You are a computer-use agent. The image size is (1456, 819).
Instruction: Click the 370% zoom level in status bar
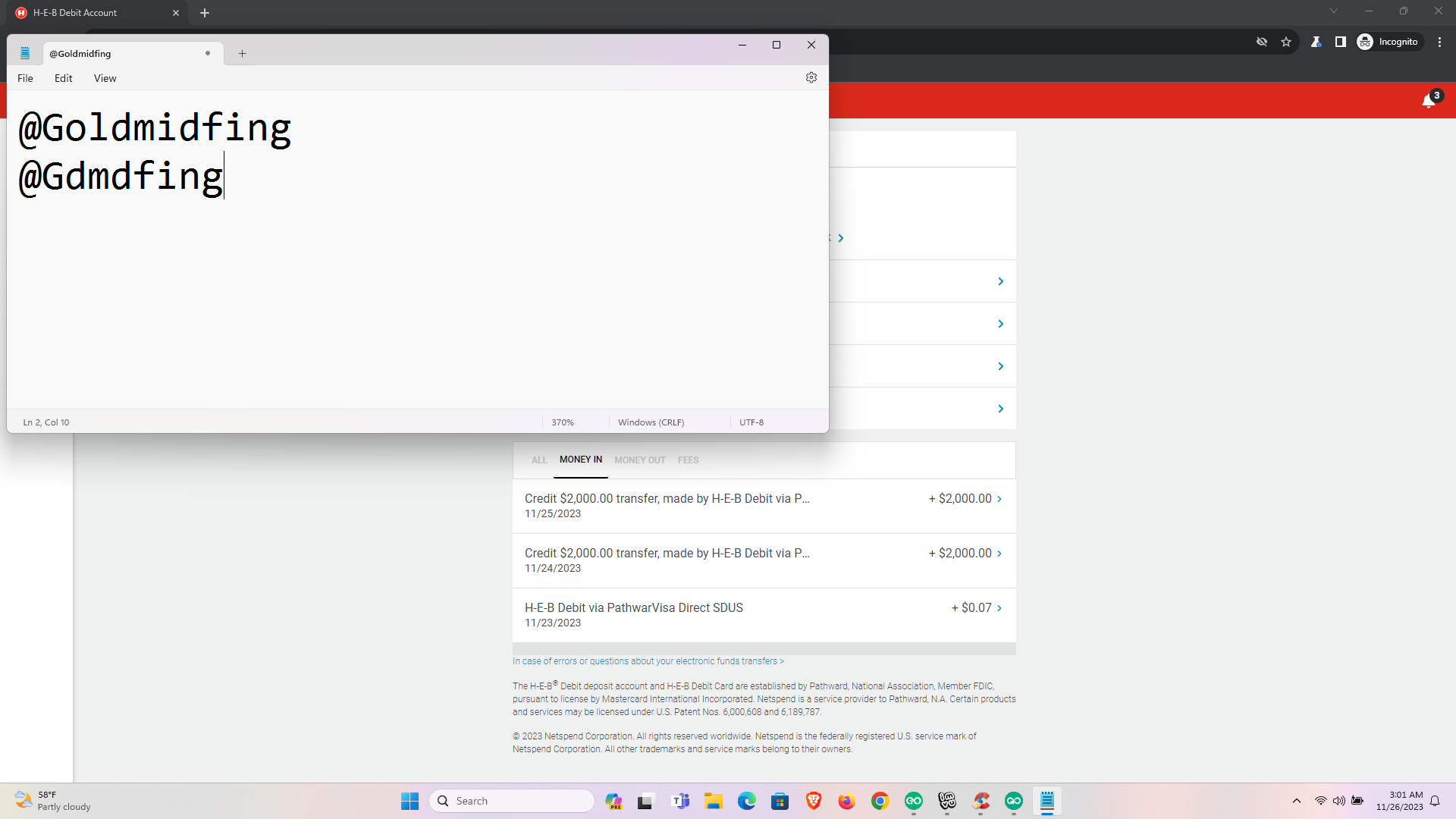click(x=563, y=422)
